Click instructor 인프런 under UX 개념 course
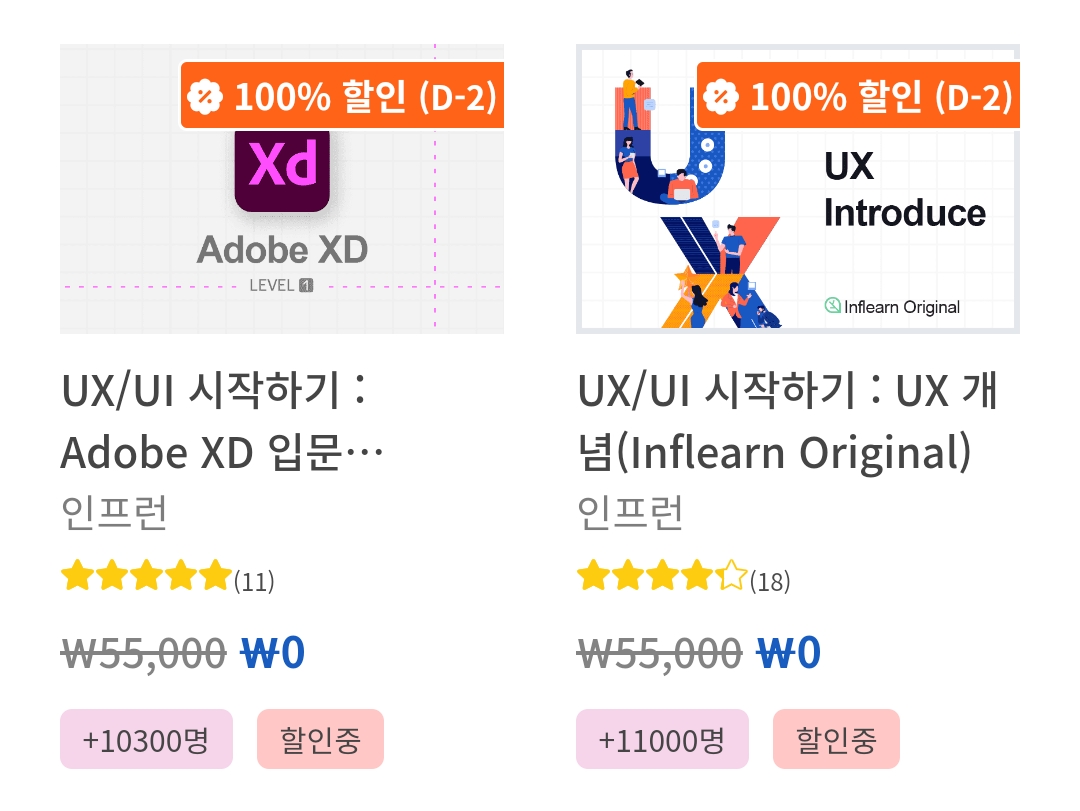 point(630,513)
